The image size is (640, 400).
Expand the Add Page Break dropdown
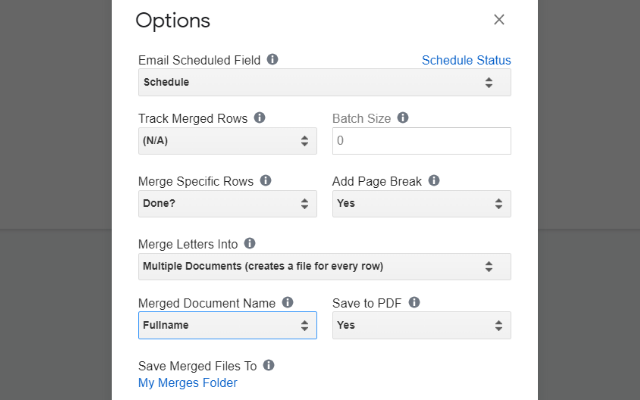tap(421, 204)
